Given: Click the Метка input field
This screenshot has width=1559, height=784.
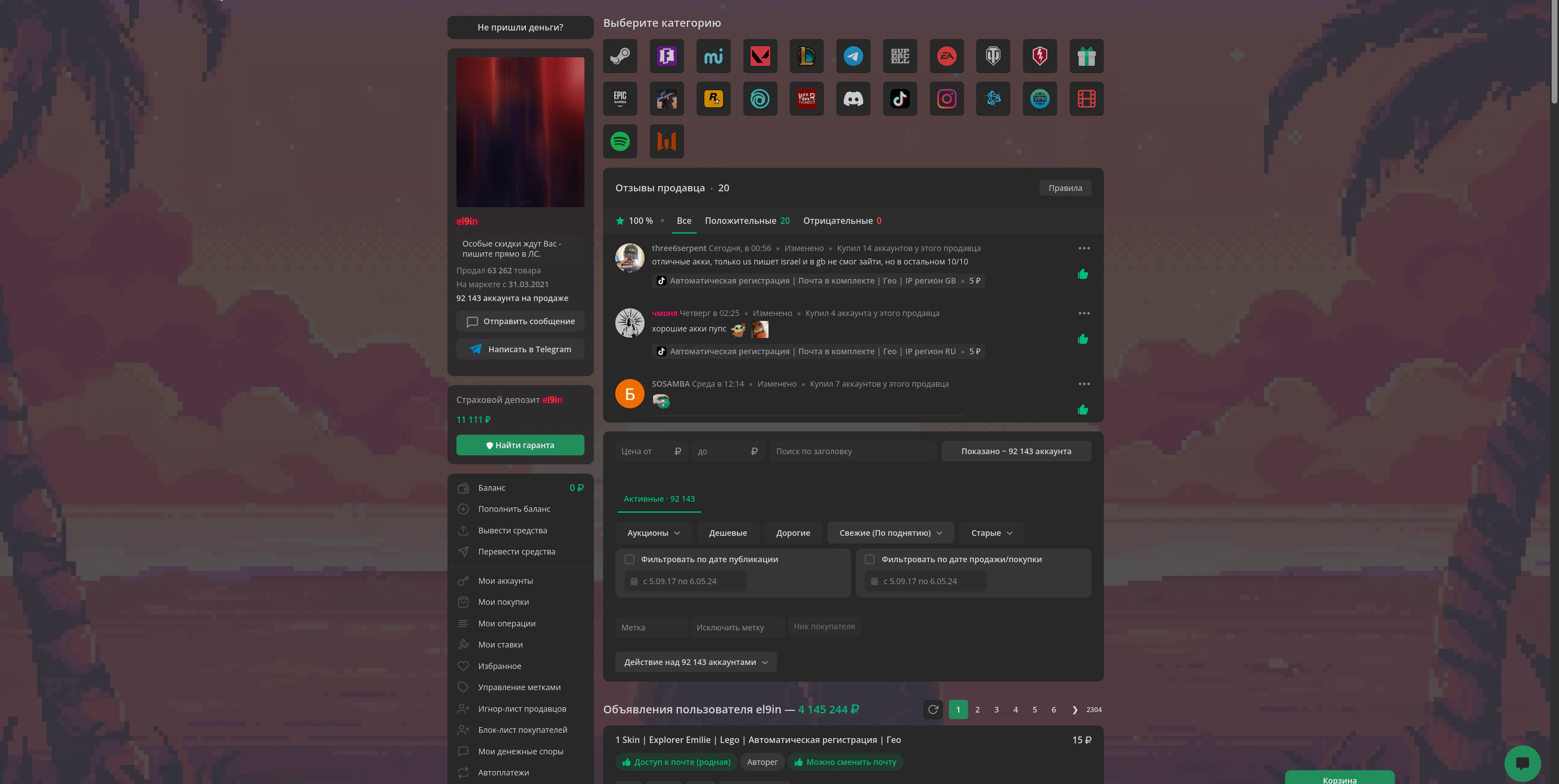Looking at the screenshot, I should [x=651, y=627].
